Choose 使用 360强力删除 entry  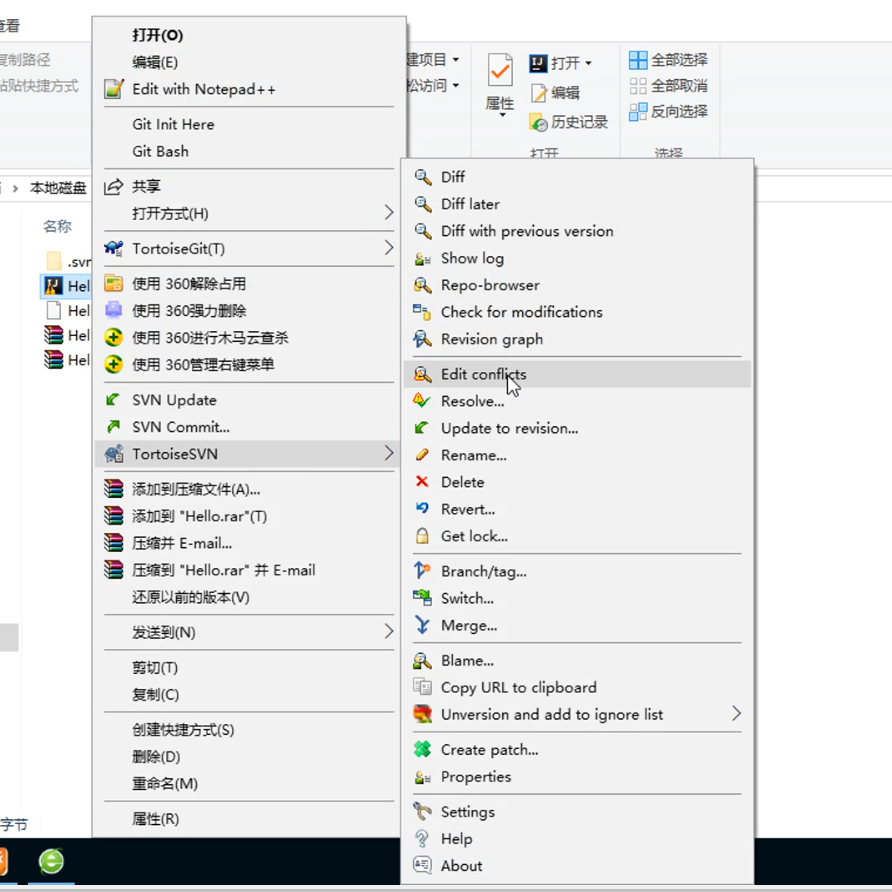coord(189,311)
